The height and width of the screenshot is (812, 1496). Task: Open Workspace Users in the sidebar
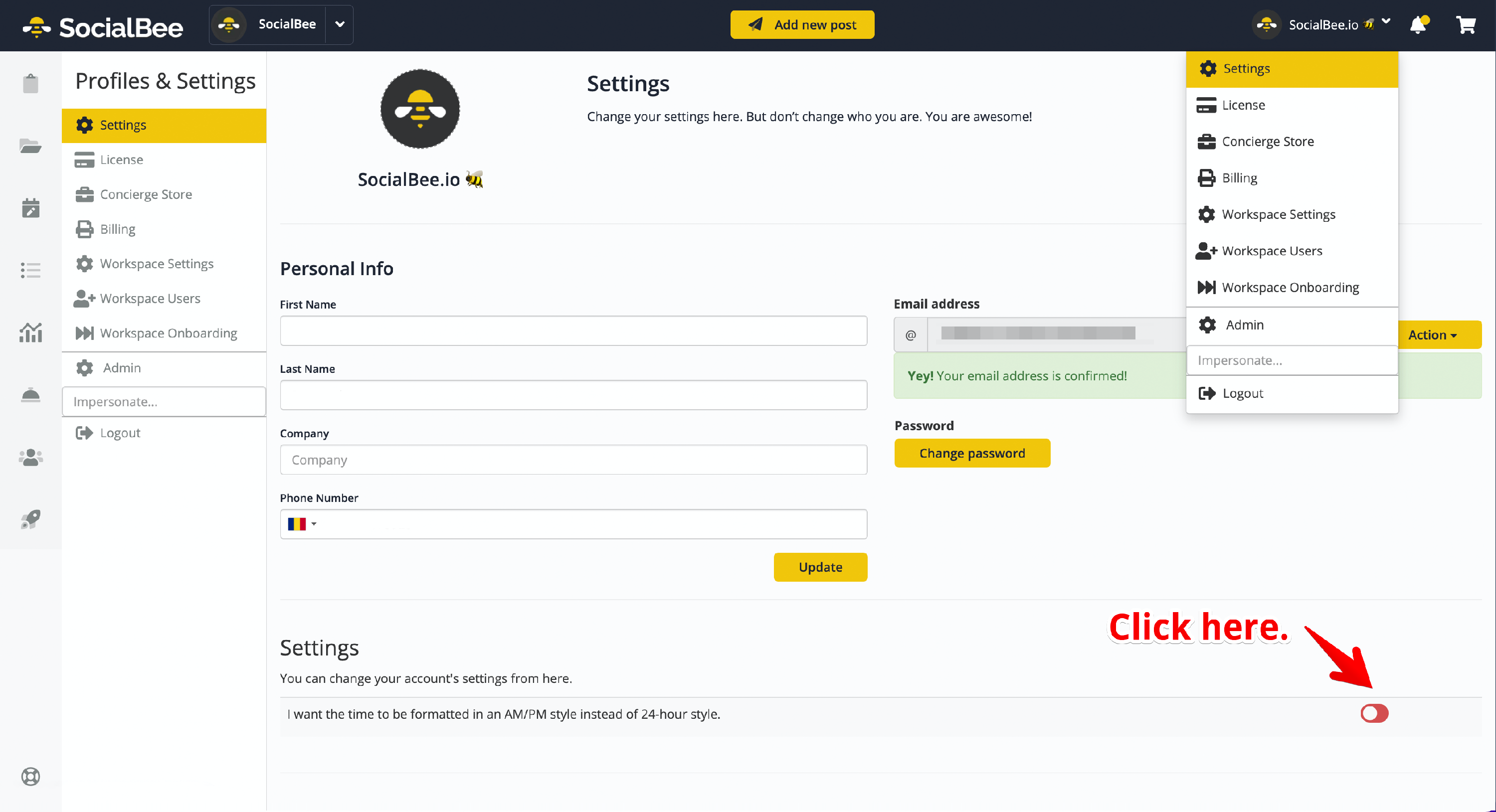click(164, 299)
